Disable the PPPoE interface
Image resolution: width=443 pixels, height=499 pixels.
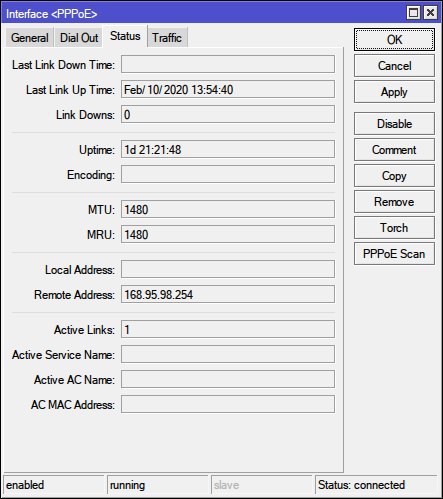(x=394, y=124)
